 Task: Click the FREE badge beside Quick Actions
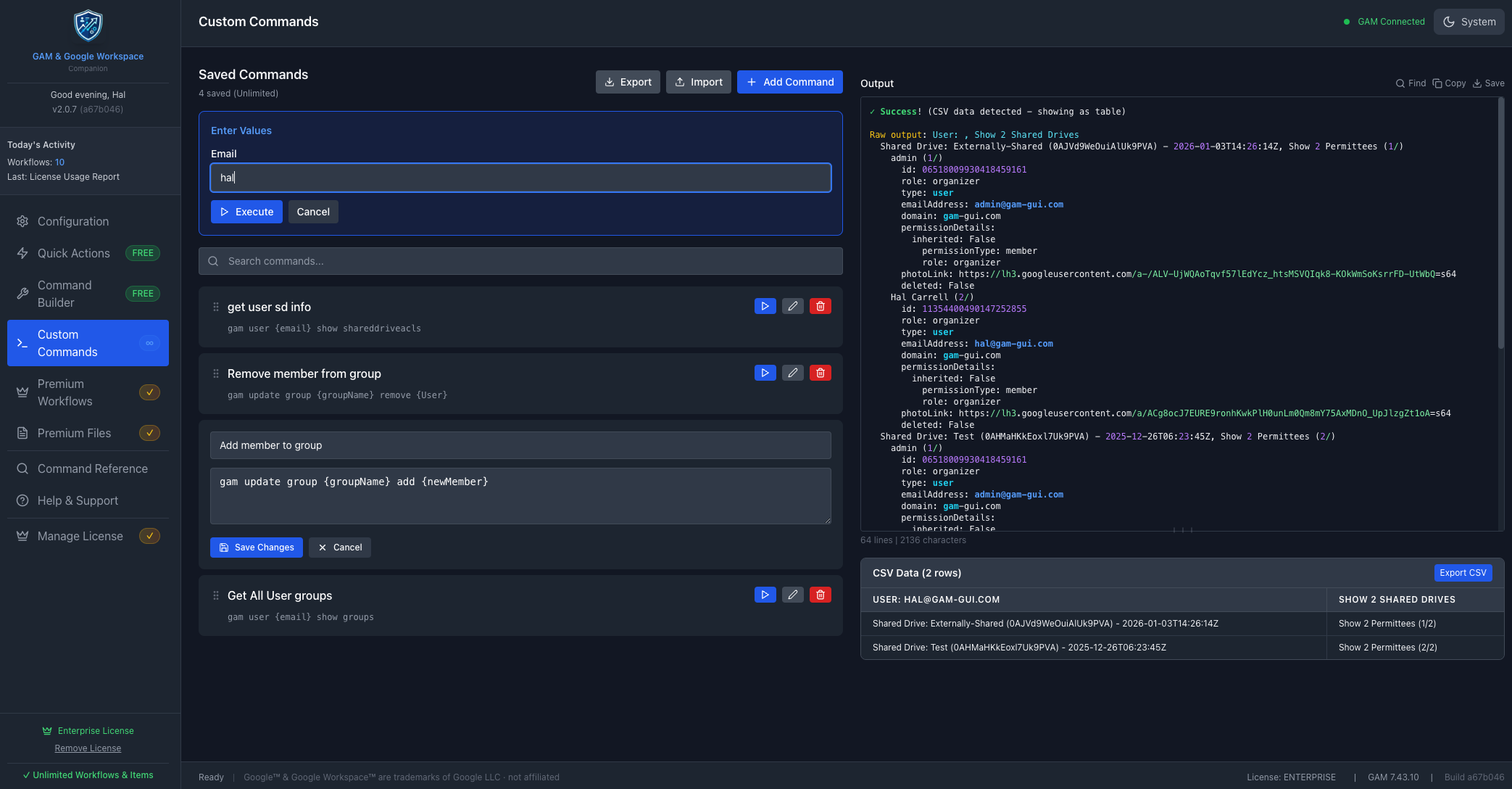point(143,253)
